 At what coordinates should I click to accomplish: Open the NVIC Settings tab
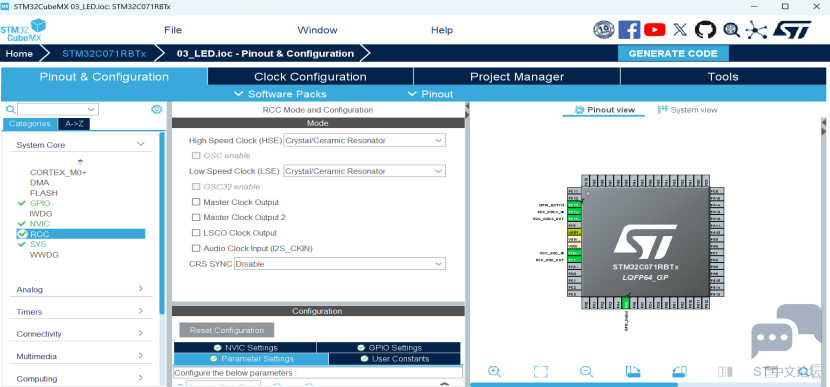tap(245, 348)
